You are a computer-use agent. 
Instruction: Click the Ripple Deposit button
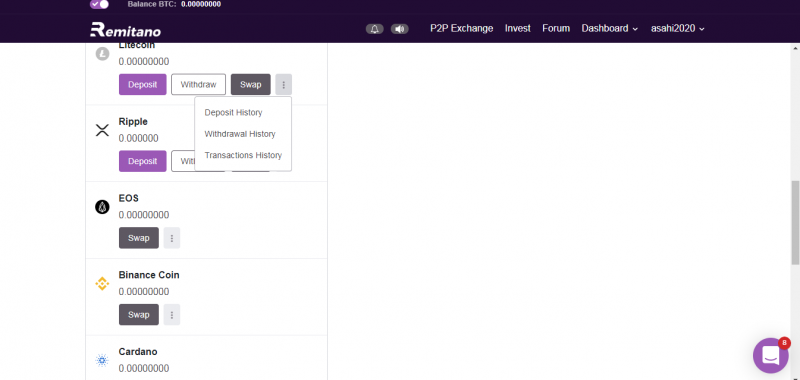tap(143, 161)
